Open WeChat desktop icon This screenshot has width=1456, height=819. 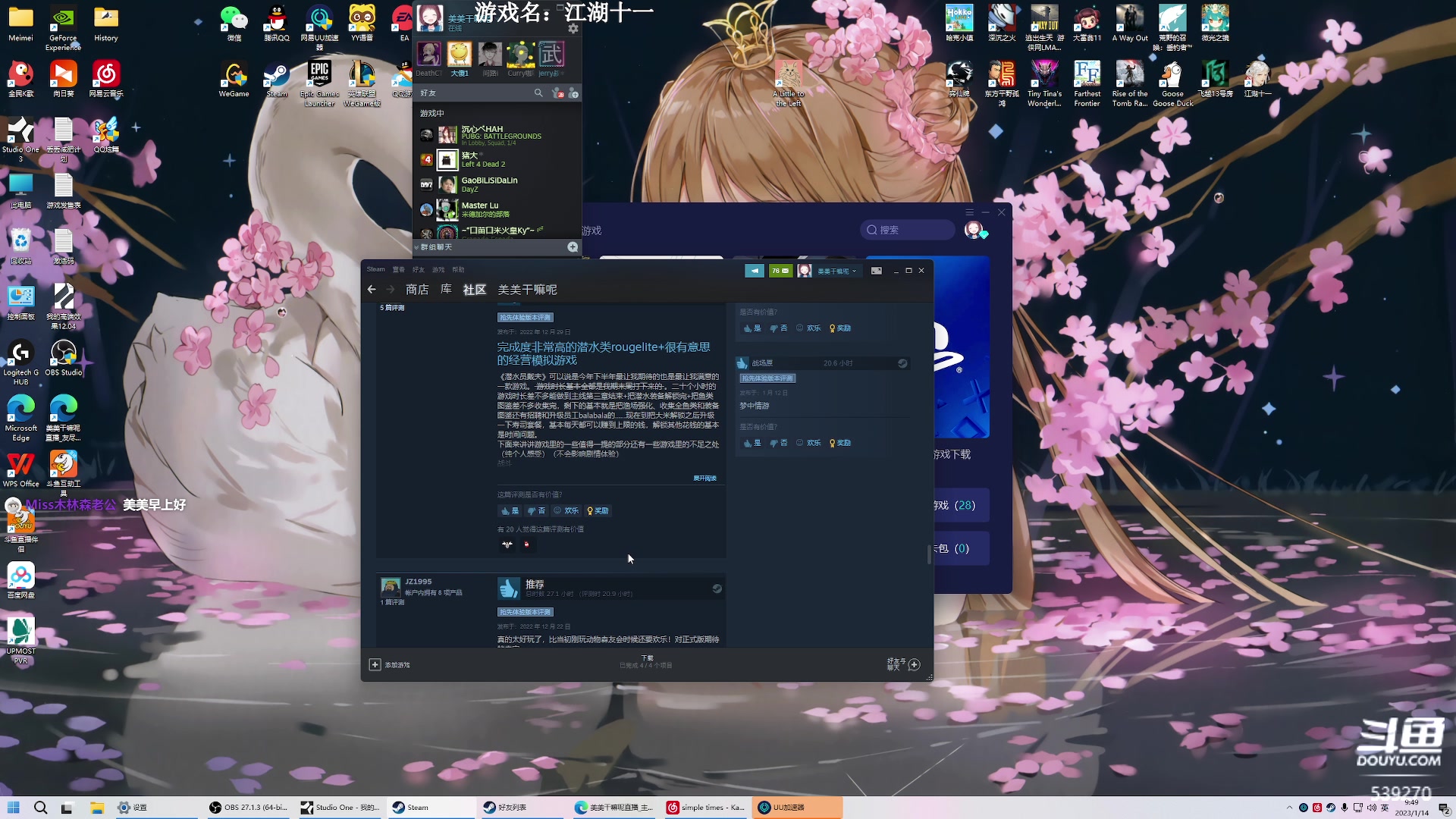coord(234,23)
